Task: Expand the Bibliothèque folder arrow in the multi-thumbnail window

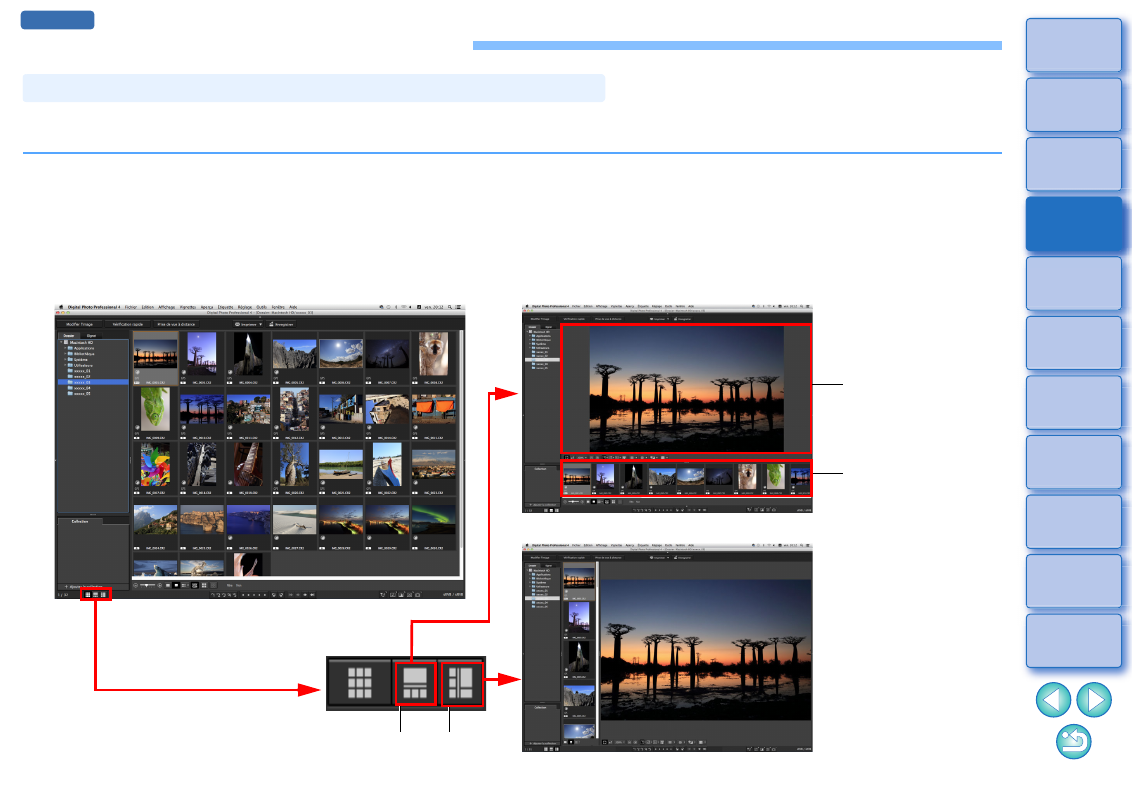Action: tap(65, 354)
